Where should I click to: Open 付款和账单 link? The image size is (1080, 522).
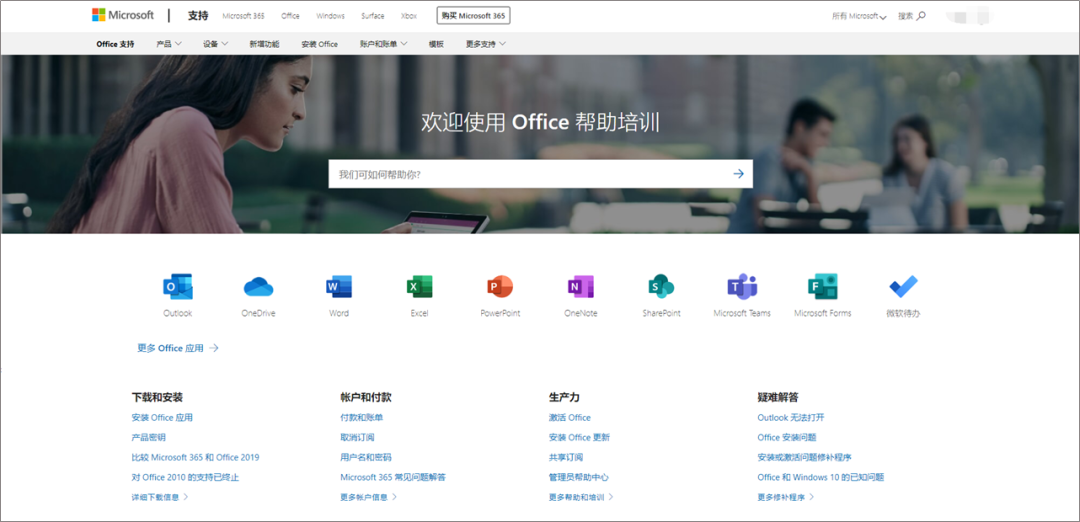point(362,417)
